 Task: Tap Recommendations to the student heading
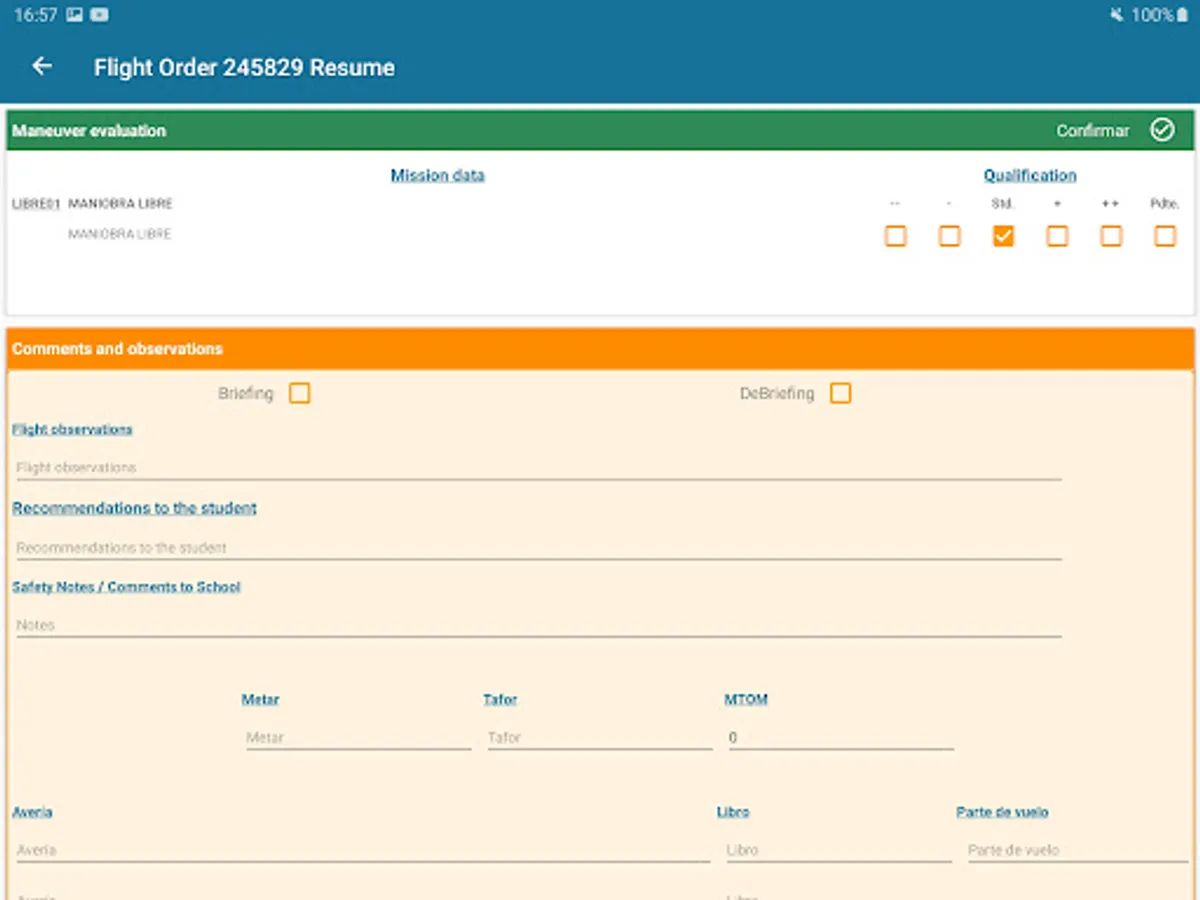pyautogui.click(x=134, y=508)
